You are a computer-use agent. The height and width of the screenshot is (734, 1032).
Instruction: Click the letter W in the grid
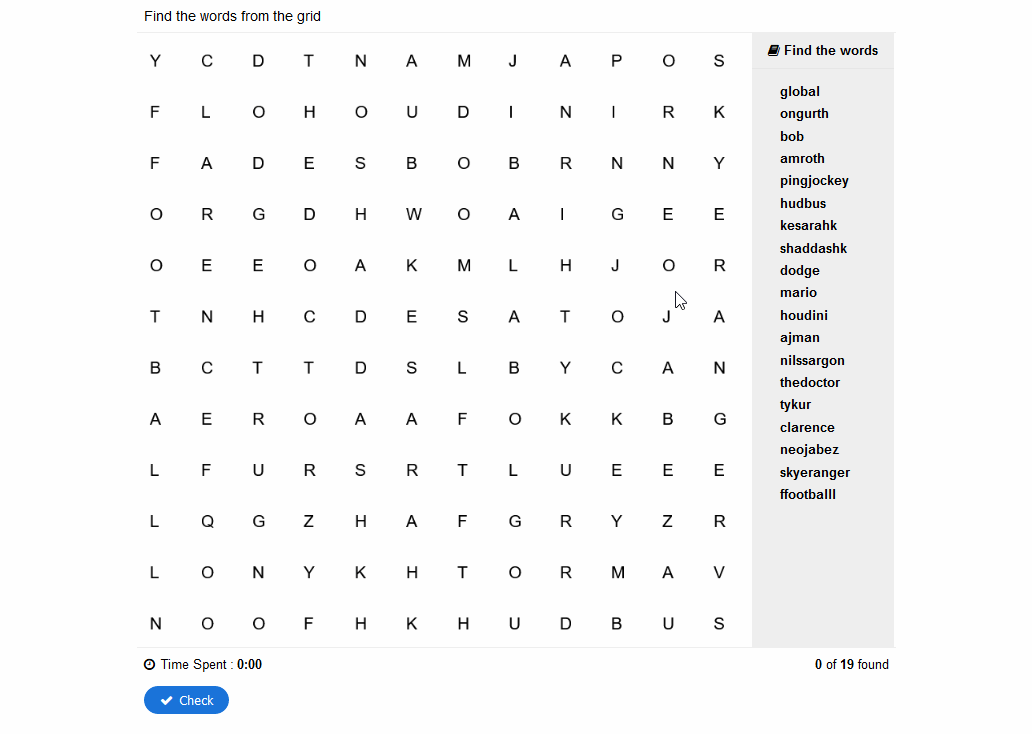click(x=413, y=215)
